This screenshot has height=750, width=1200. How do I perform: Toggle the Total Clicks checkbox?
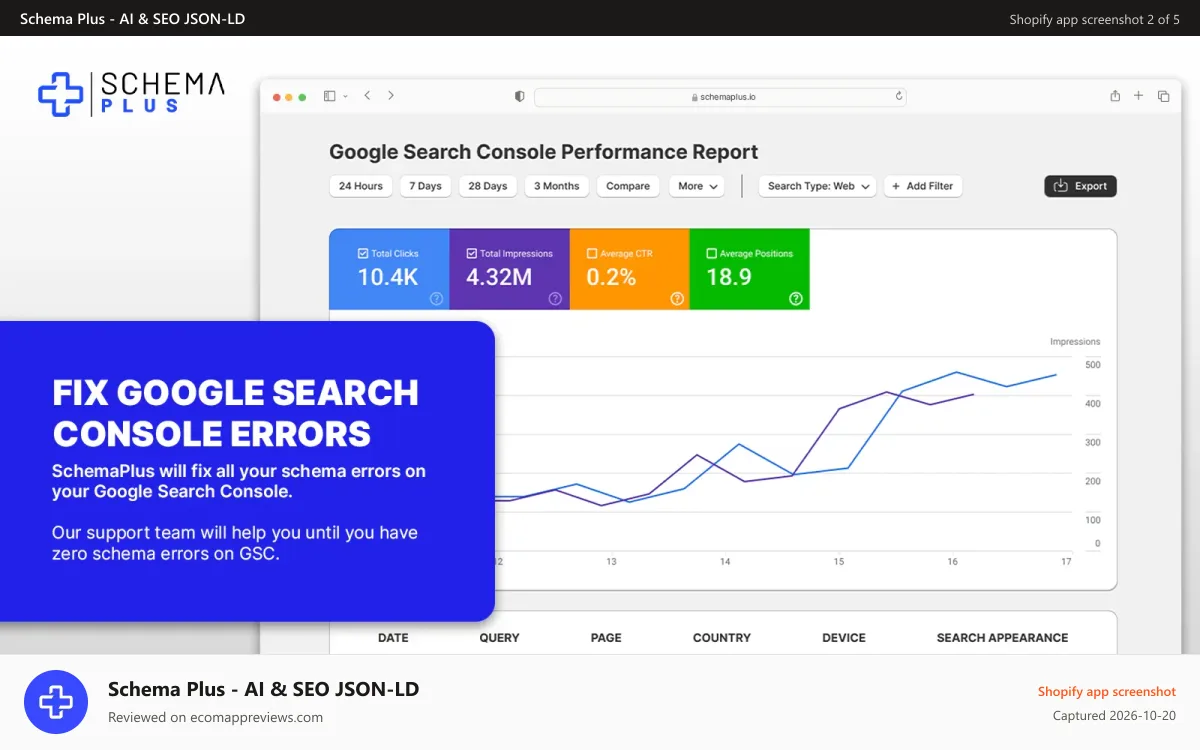pyautogui.click(x=363, y=254)
